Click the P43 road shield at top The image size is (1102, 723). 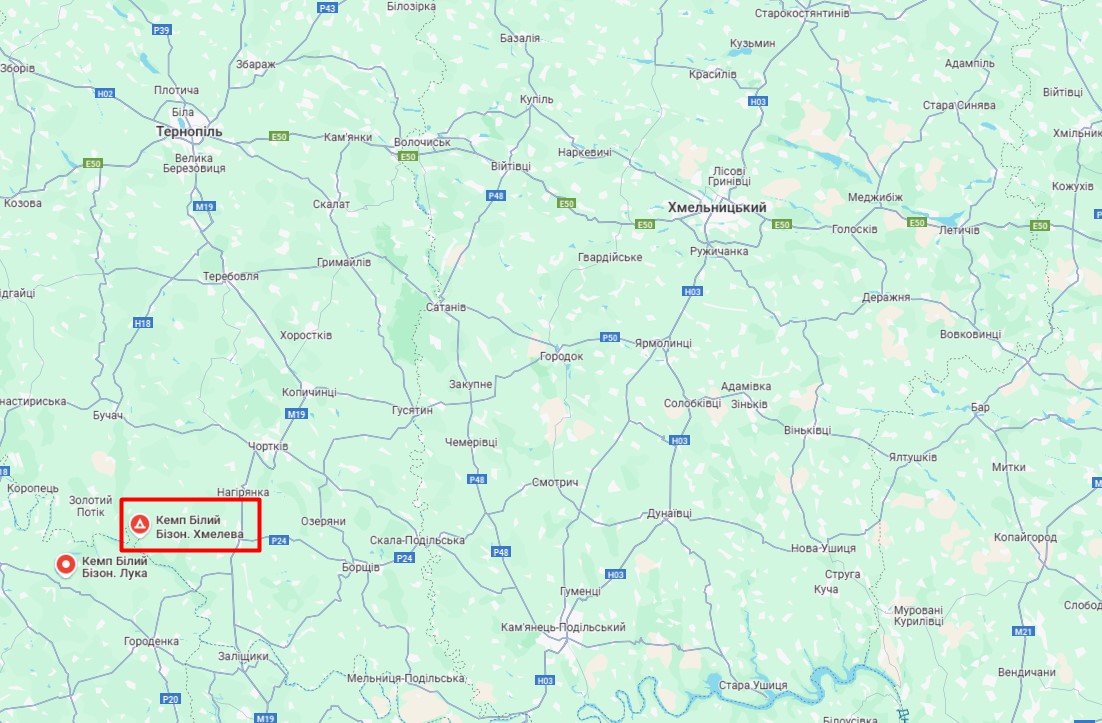pos(328,8)
